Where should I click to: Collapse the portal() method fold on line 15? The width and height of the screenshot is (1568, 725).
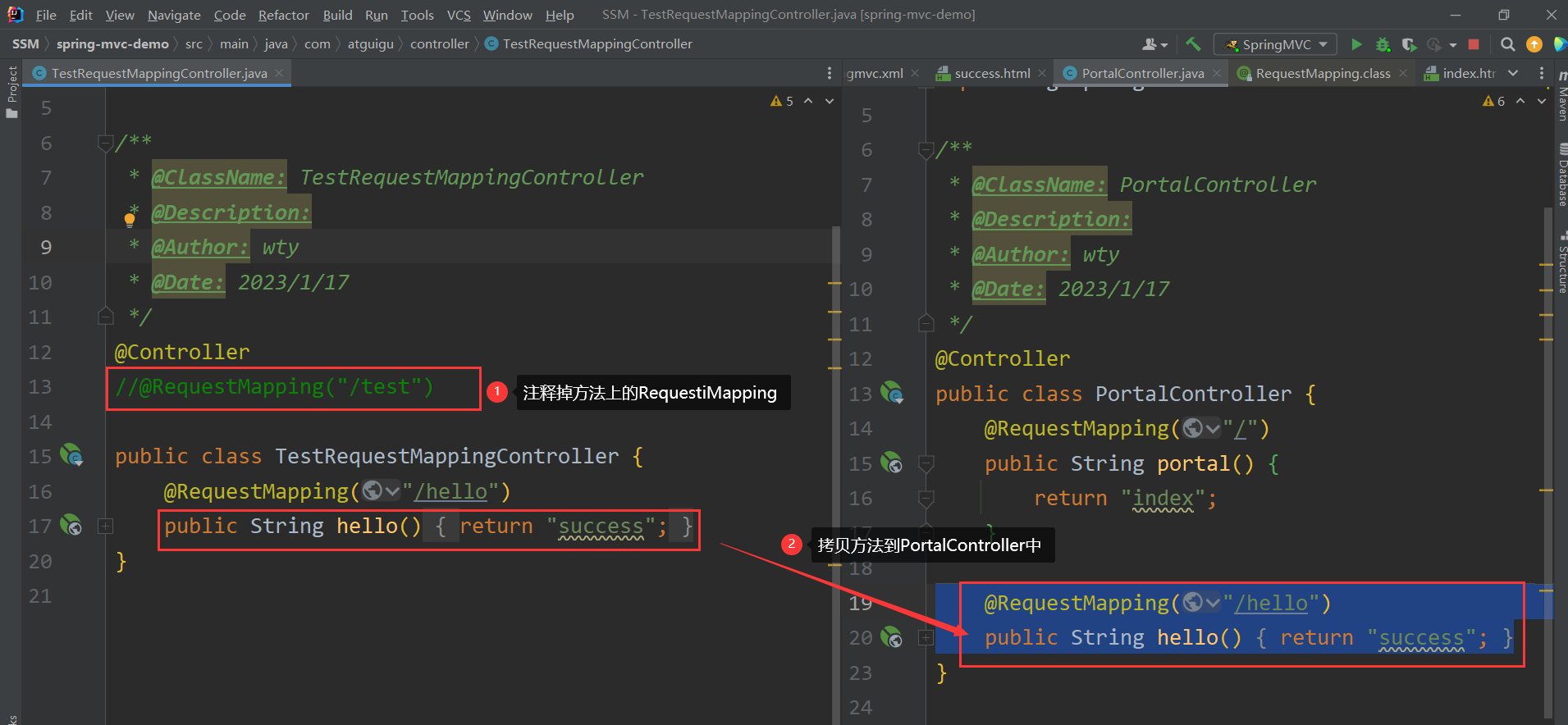(926, 463)
